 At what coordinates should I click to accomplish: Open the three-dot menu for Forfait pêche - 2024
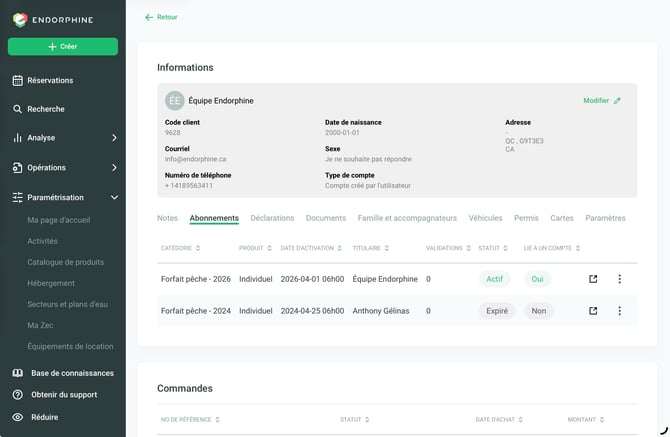pyautogui.click(x=619, y=311)
